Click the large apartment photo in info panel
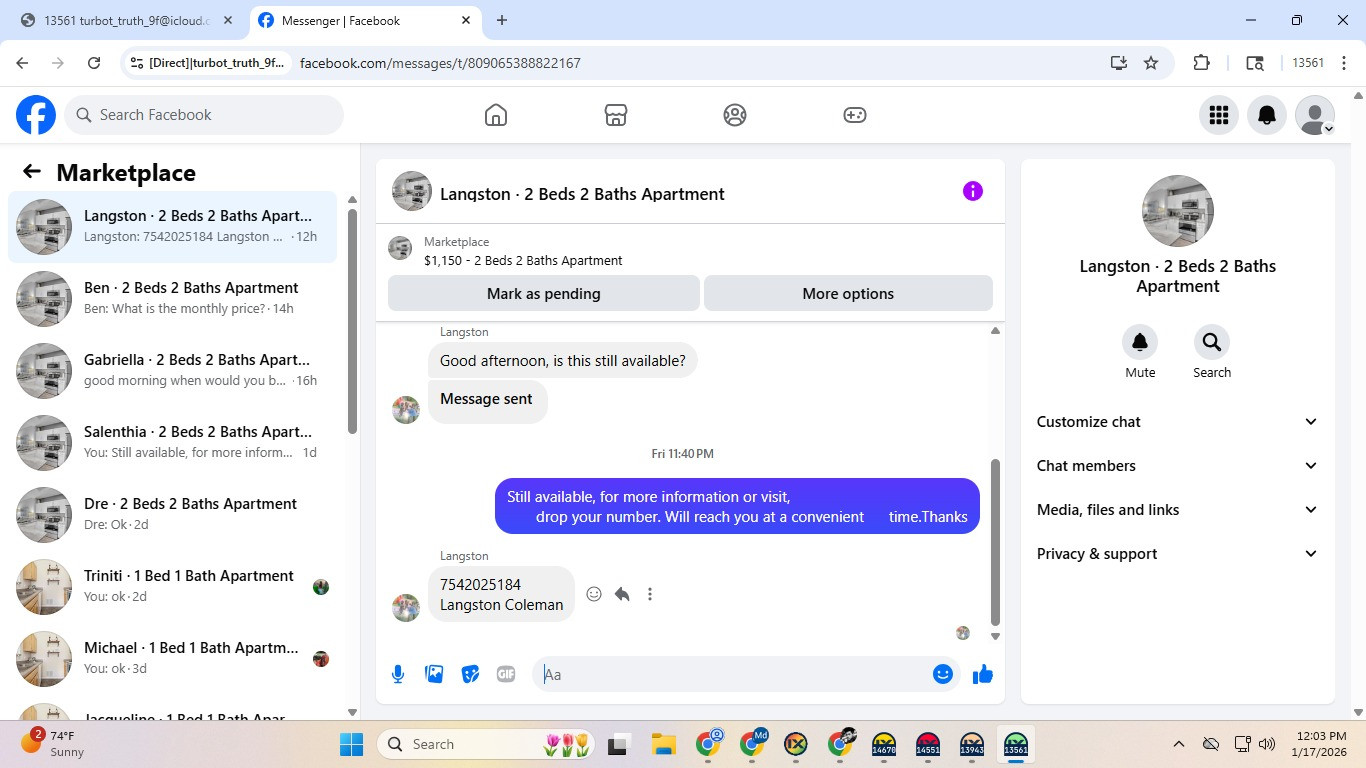The width and height of the screenshot is (1366, 768). [x=1178, y=211]
